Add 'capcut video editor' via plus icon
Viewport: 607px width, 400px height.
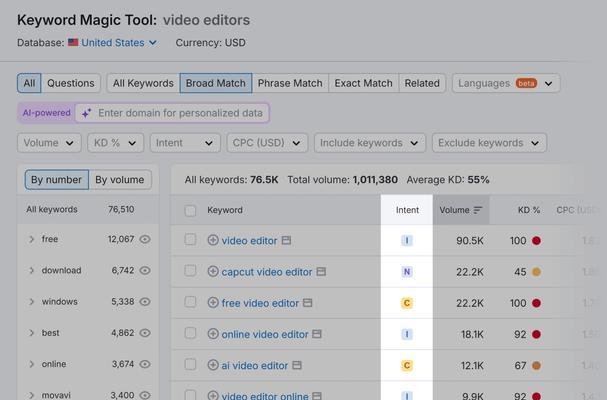tap(213, 271)
